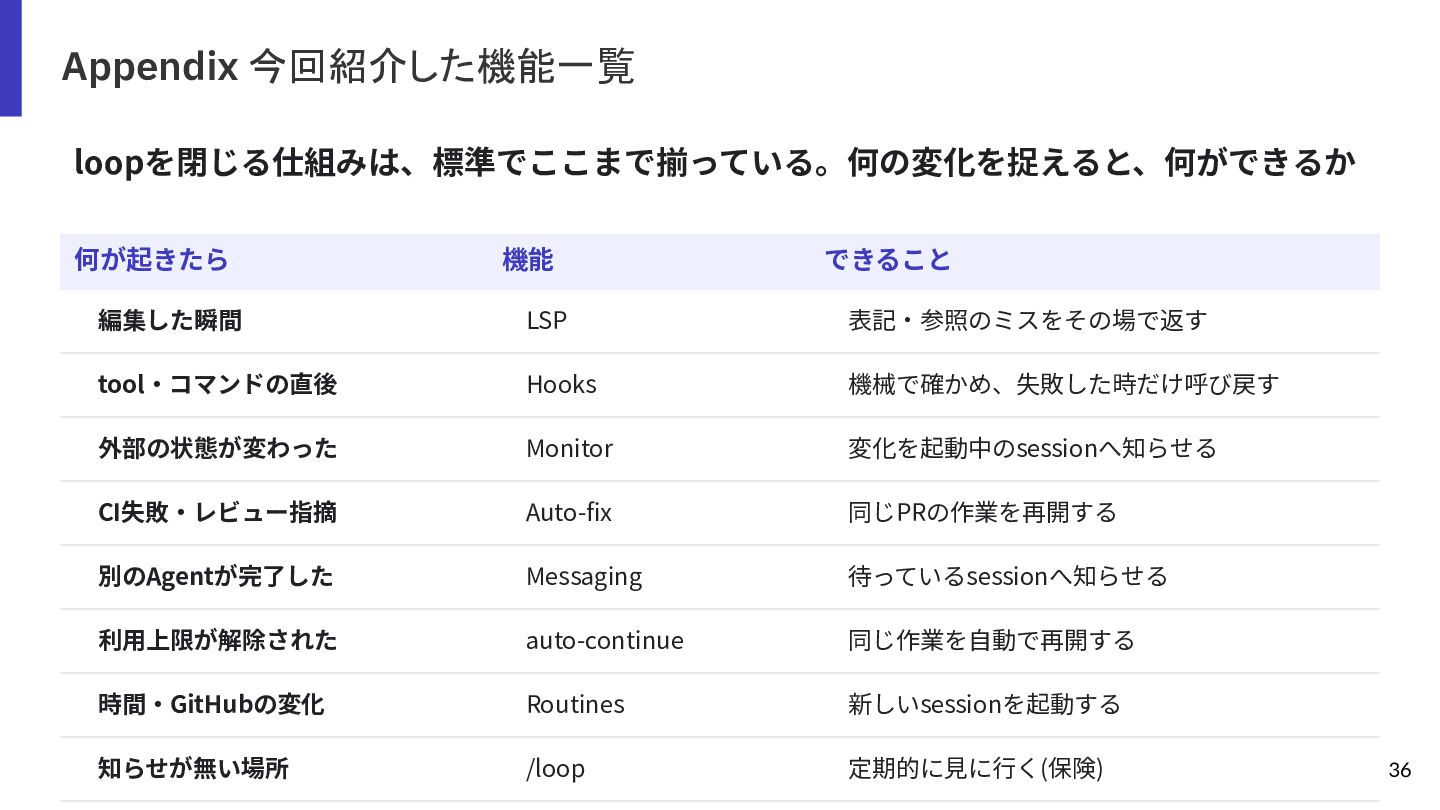
Task: Click '同じPRの作業を再開する' description text
Action: [982, 513]
